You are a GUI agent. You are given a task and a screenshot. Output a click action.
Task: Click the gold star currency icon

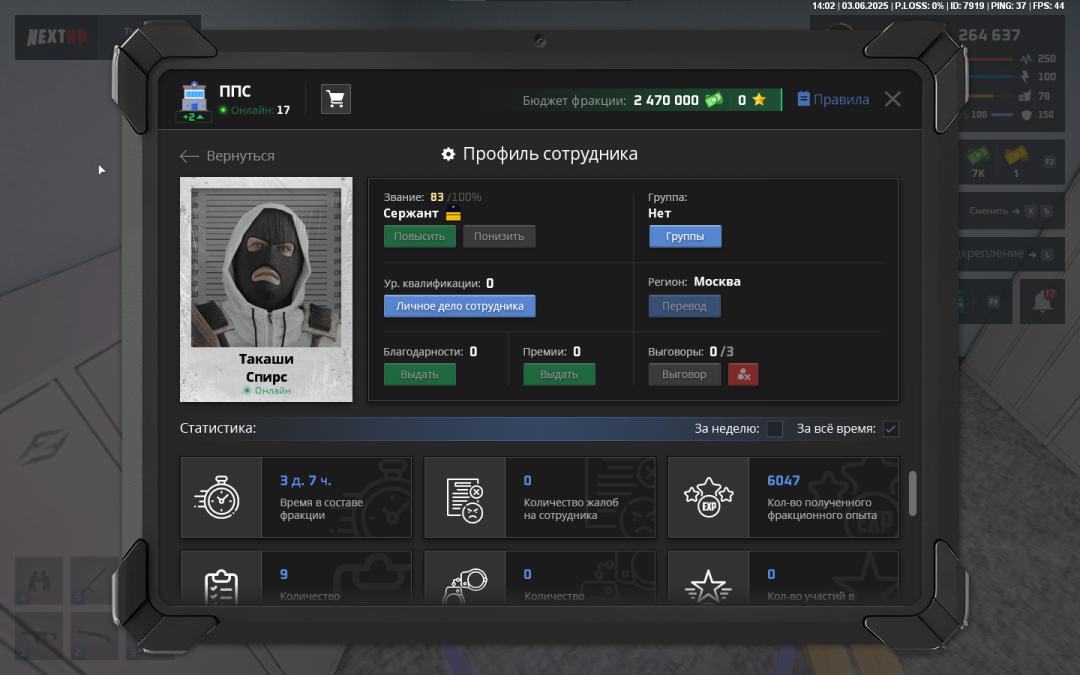759,100
